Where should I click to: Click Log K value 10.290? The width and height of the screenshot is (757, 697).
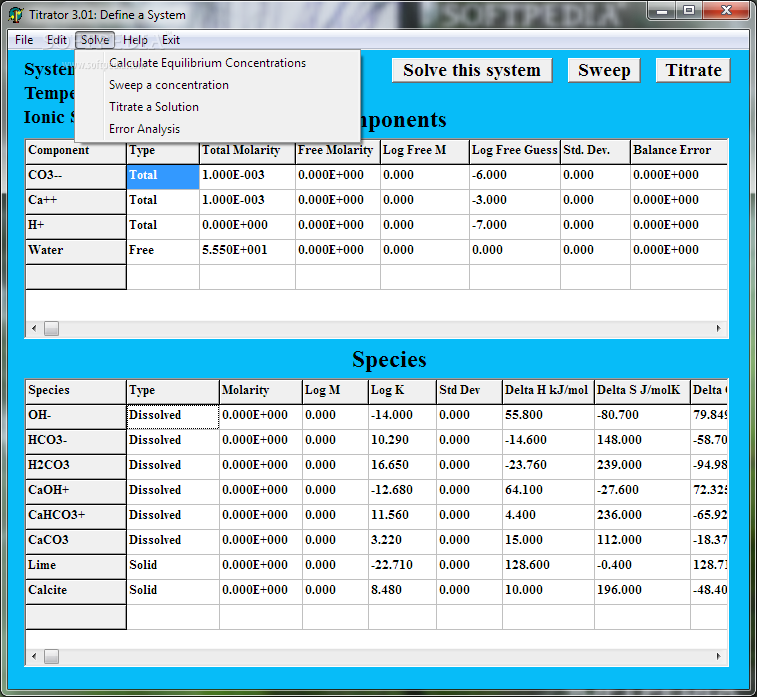click(402, 442)
